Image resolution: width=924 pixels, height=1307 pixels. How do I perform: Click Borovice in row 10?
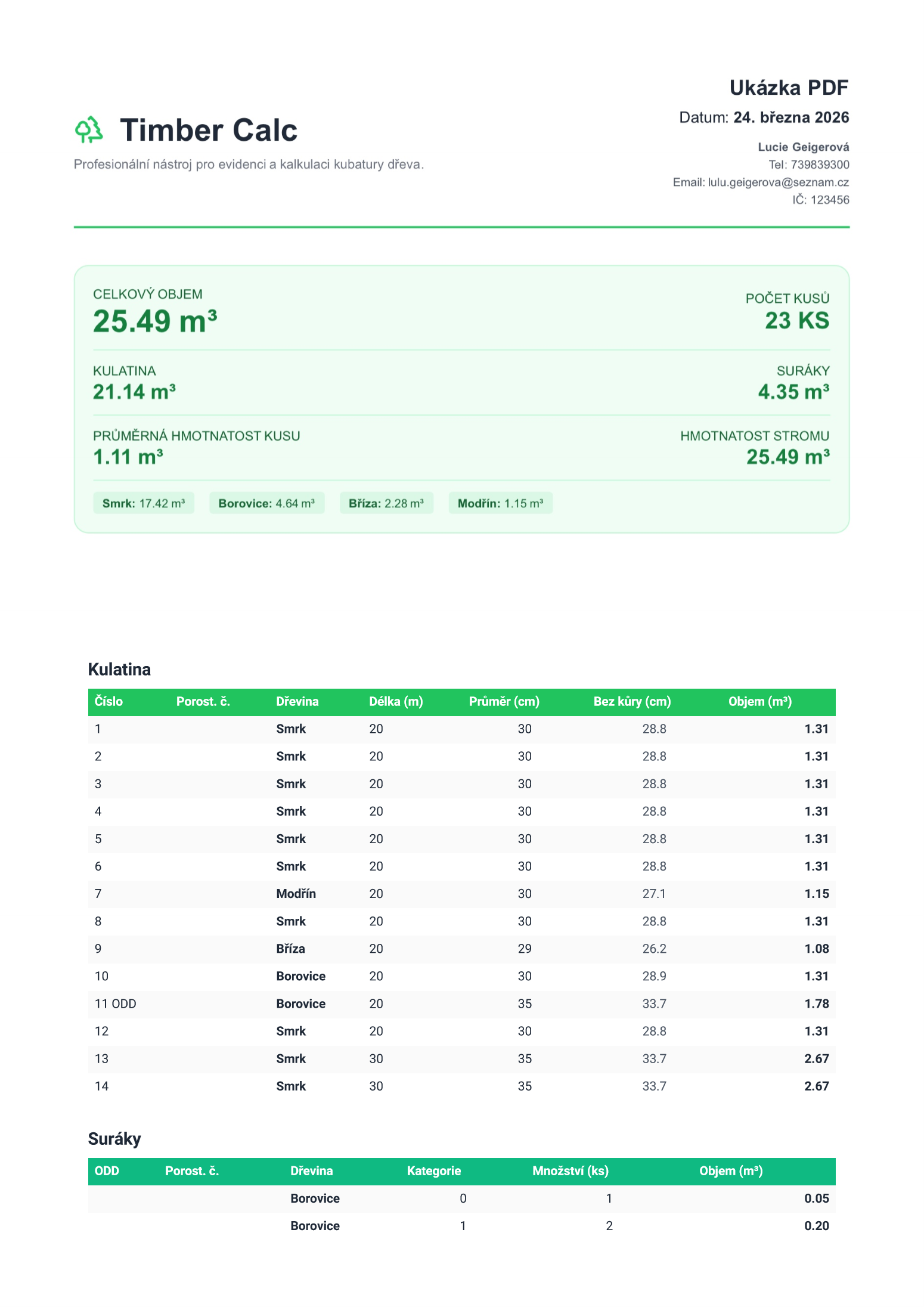[x=301, y=976]
